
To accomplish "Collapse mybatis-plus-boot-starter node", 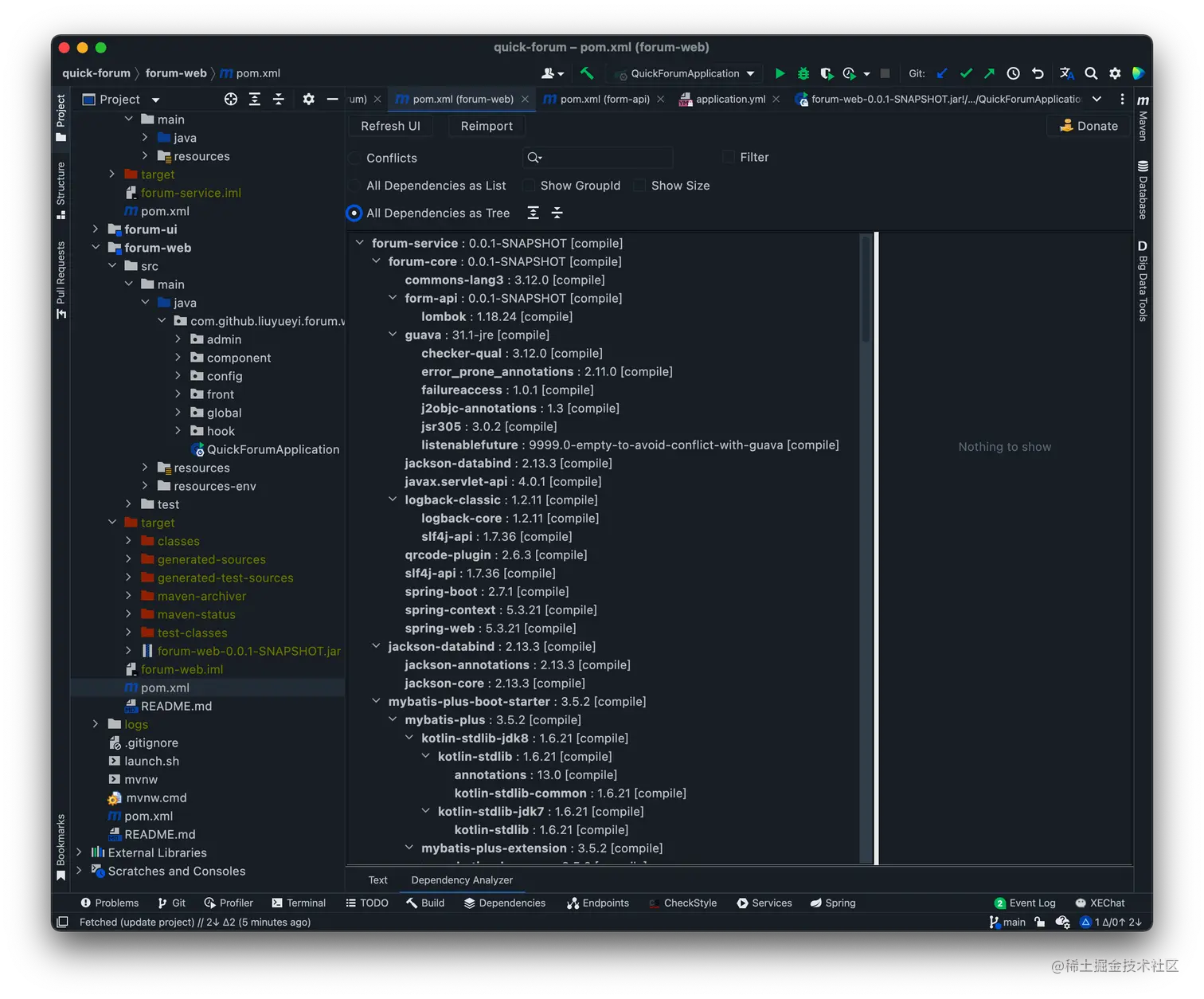I will (x=376, y=701).
